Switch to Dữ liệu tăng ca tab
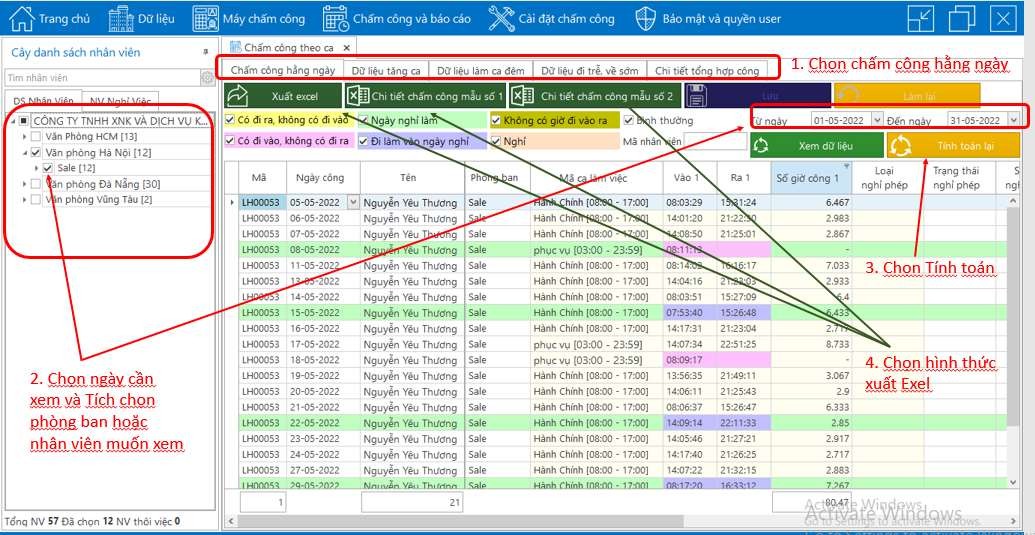The height and width of the screenshot is (535, 1035). click(386, 71)
